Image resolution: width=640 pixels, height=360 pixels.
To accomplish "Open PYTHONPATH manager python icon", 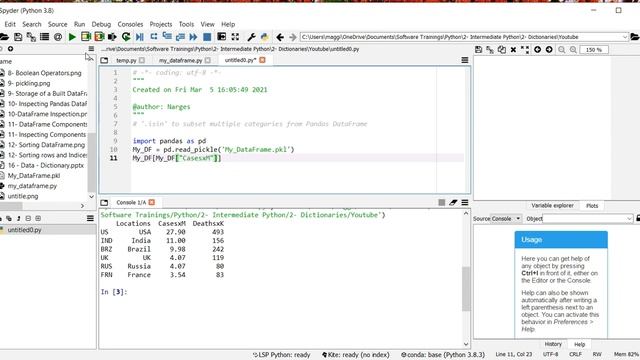I will click(264, 37).
